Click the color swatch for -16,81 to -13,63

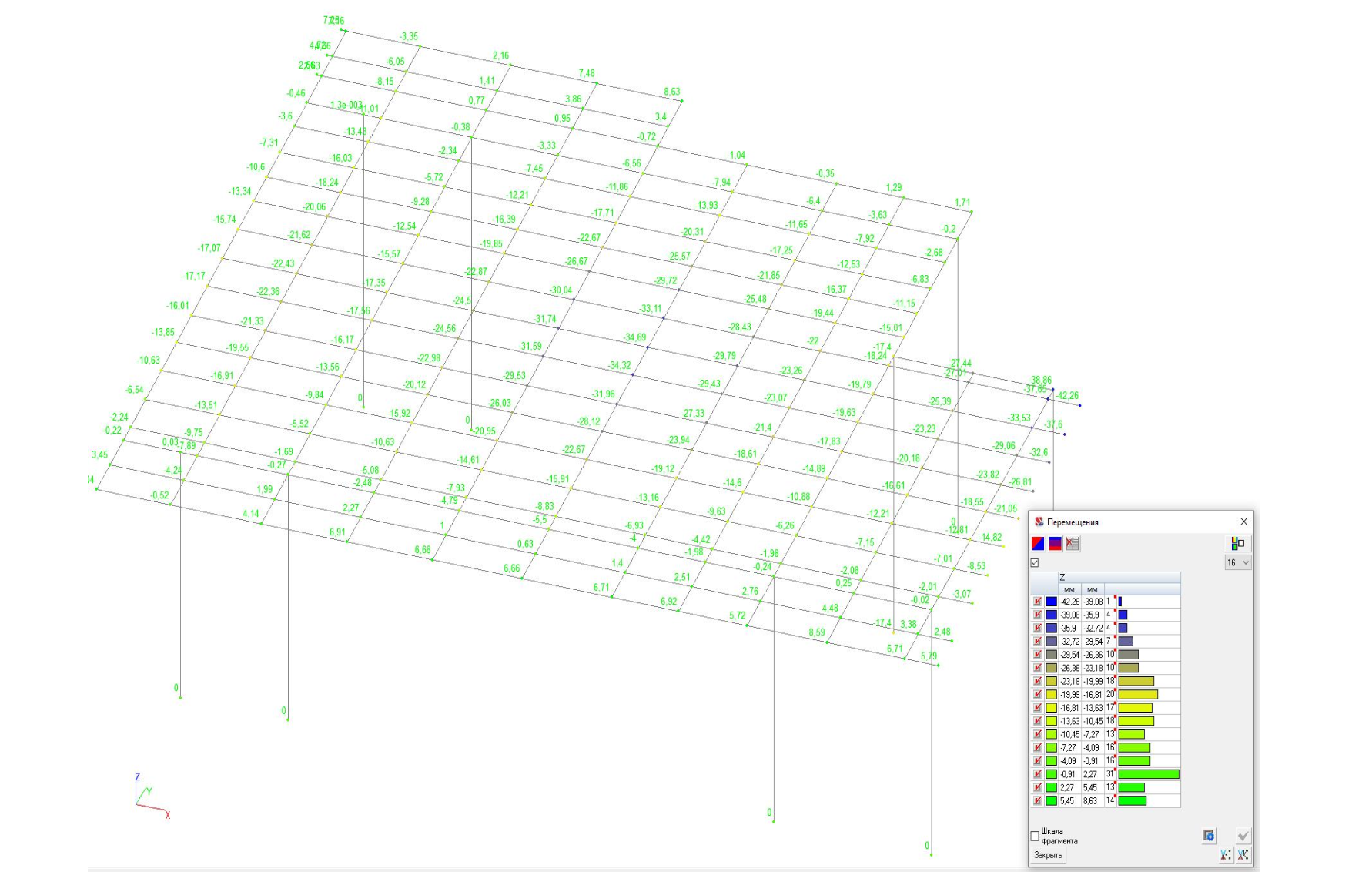pyautogui.click(x=1051, y=708)
